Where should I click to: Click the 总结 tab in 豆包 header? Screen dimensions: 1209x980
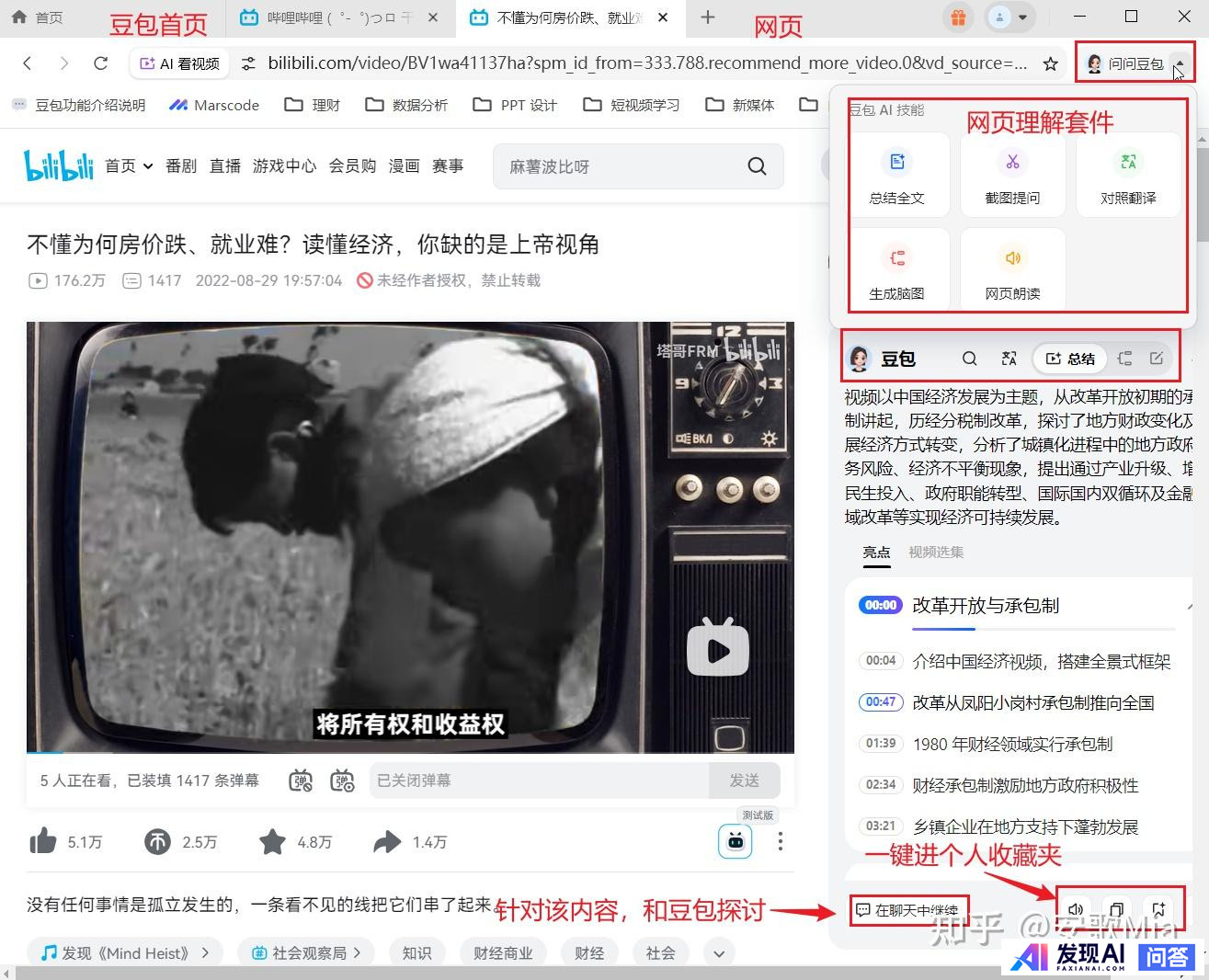point(1070,359)
